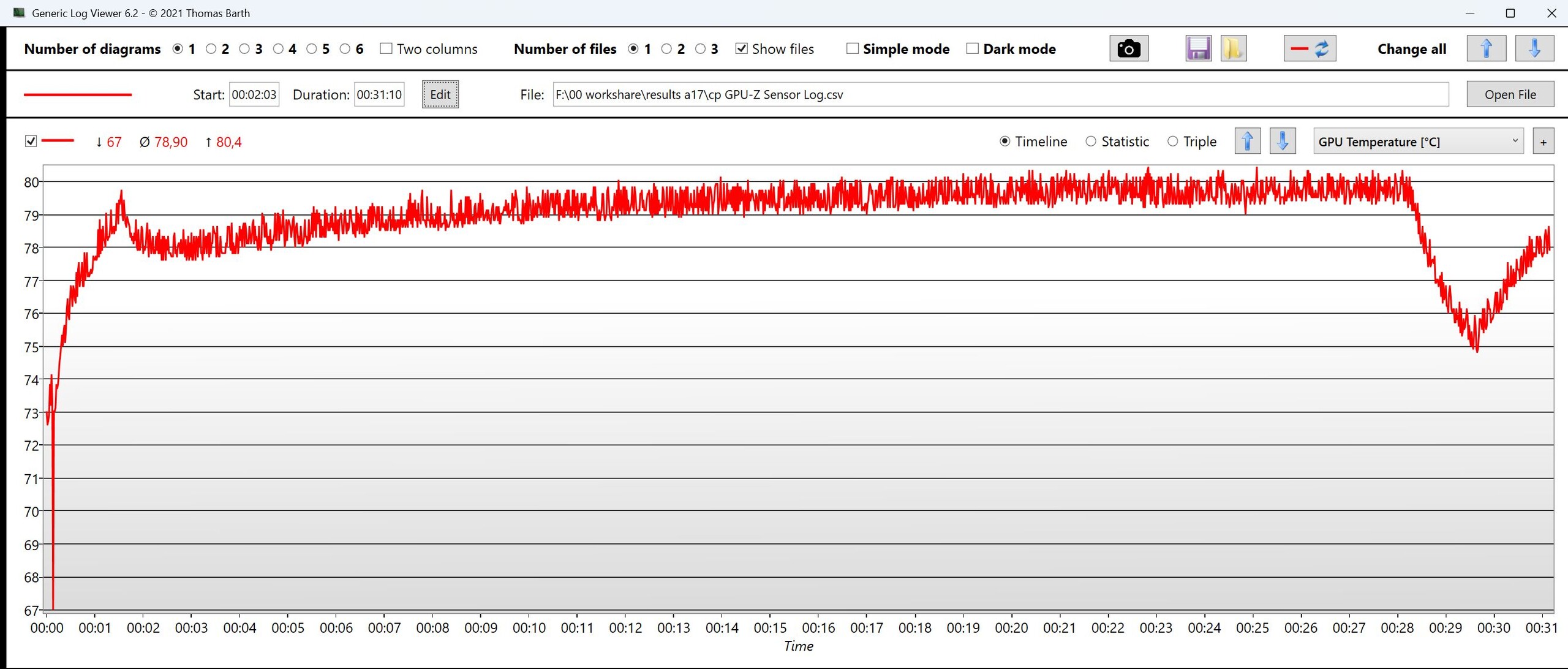Click the yellow folder open icon

click(x=1233, y=48)
